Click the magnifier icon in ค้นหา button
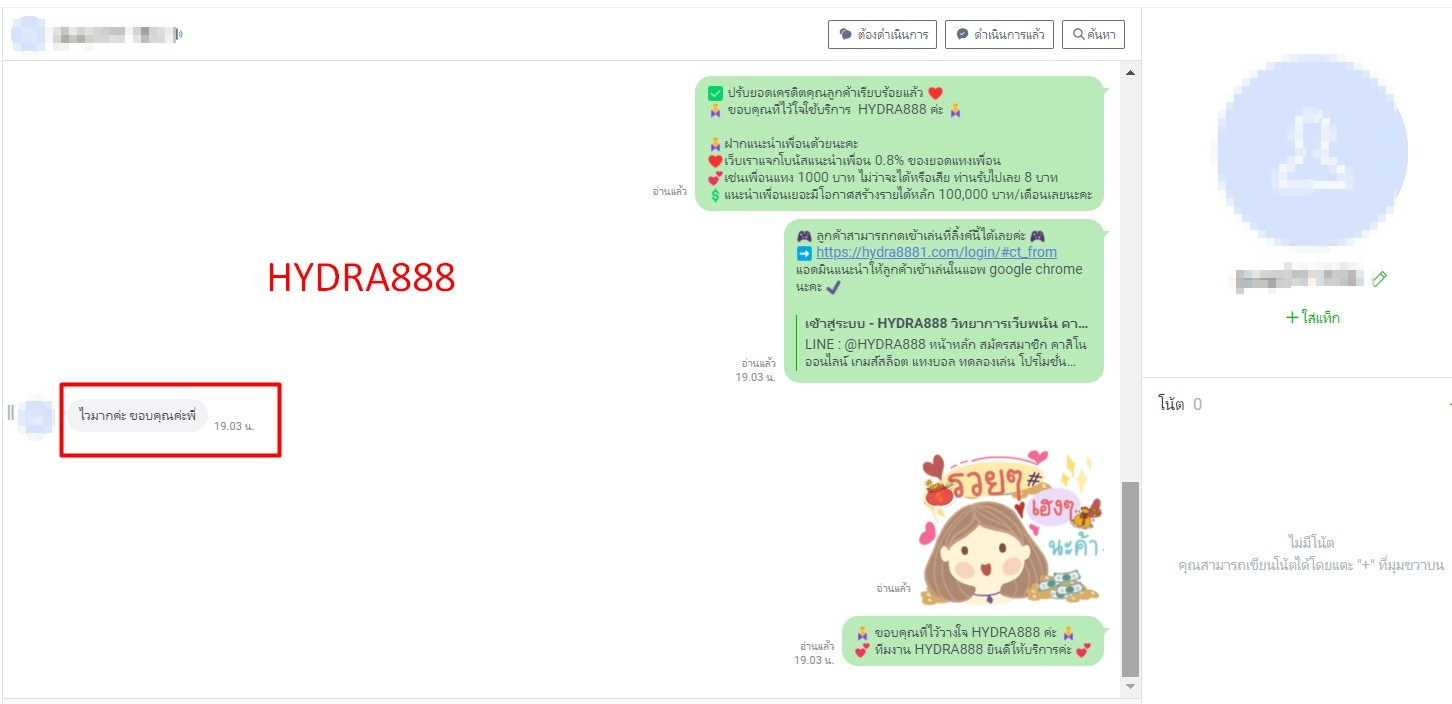Image resolution: width=1452 pixels, height=704 pixels. coord(1079,34)
